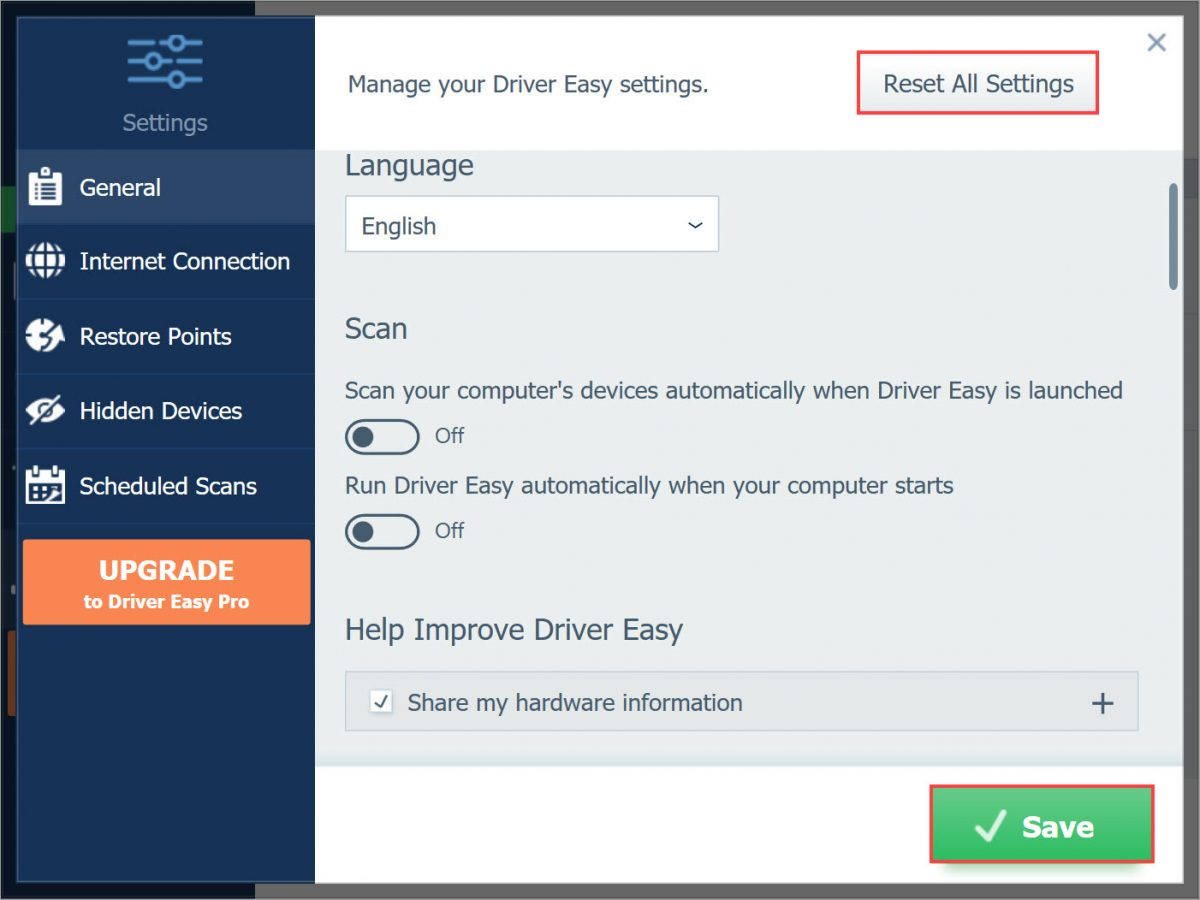Open the Language dropdown
The height and width of the screenshot is (900, 1200).
tap(532, 224)
